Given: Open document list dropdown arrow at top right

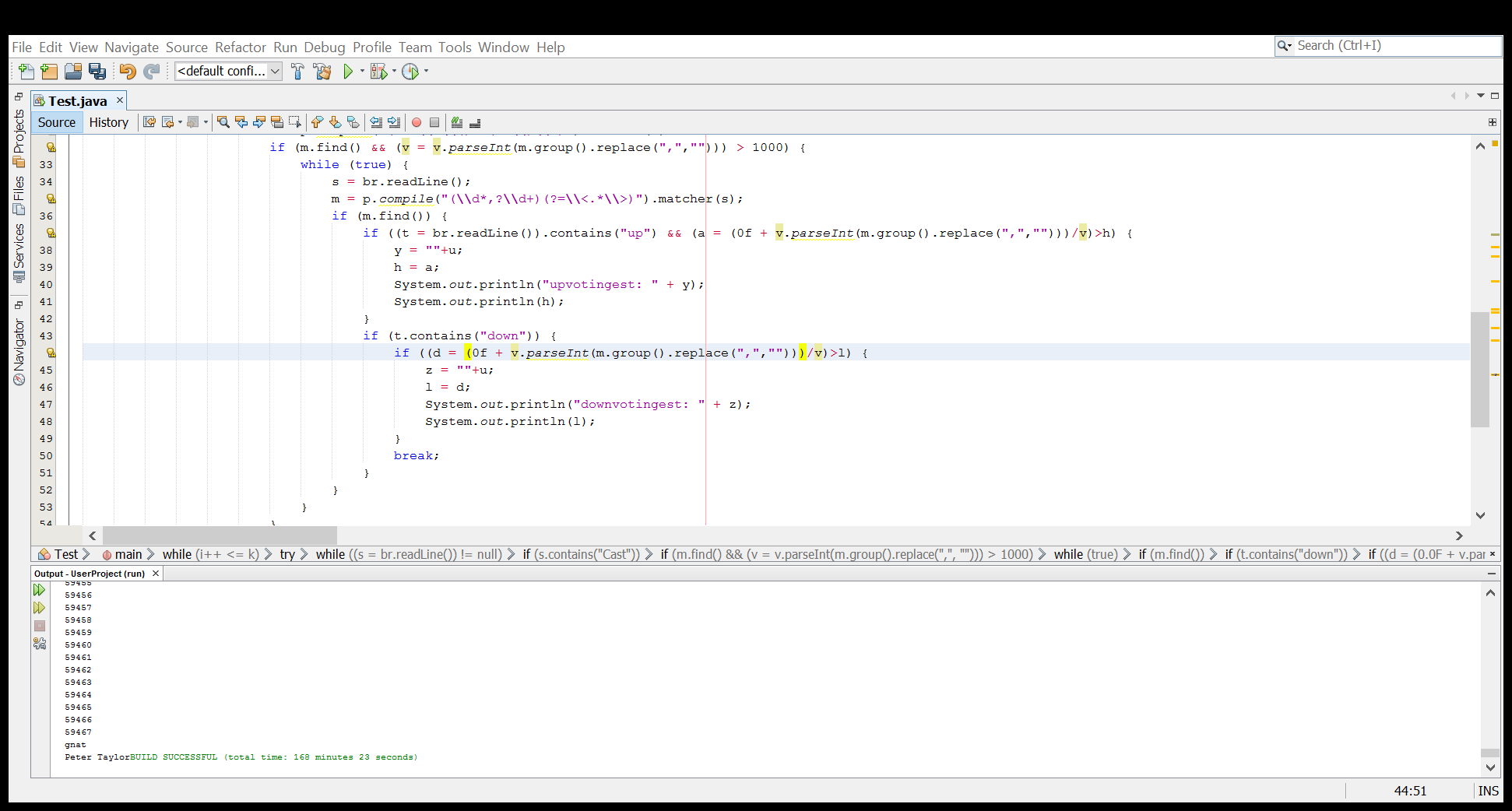Looking at the screenshot, I should click(1481, 96).
